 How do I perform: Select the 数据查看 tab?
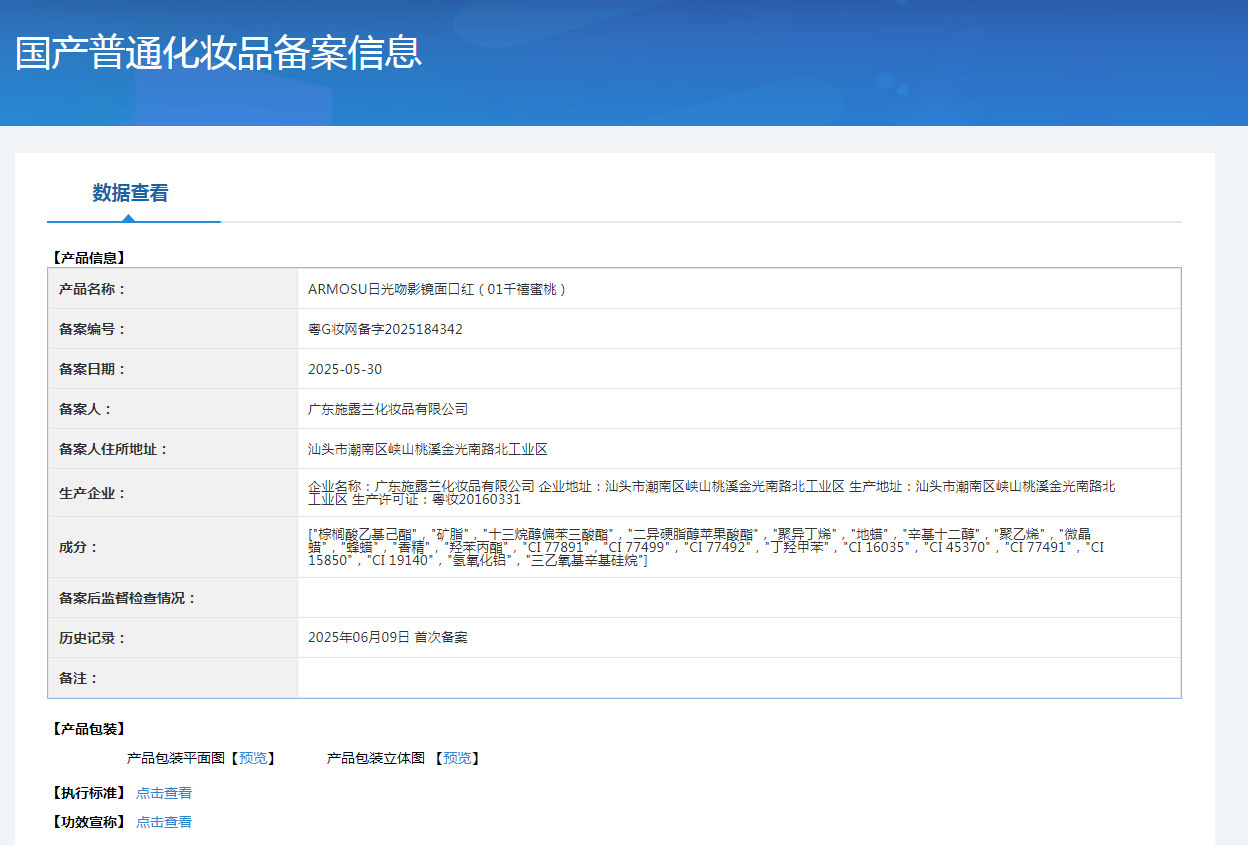click(131, 193)
